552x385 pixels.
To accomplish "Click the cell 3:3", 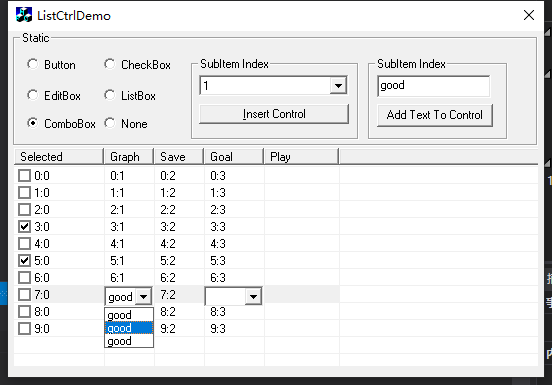I will point(218,227).
